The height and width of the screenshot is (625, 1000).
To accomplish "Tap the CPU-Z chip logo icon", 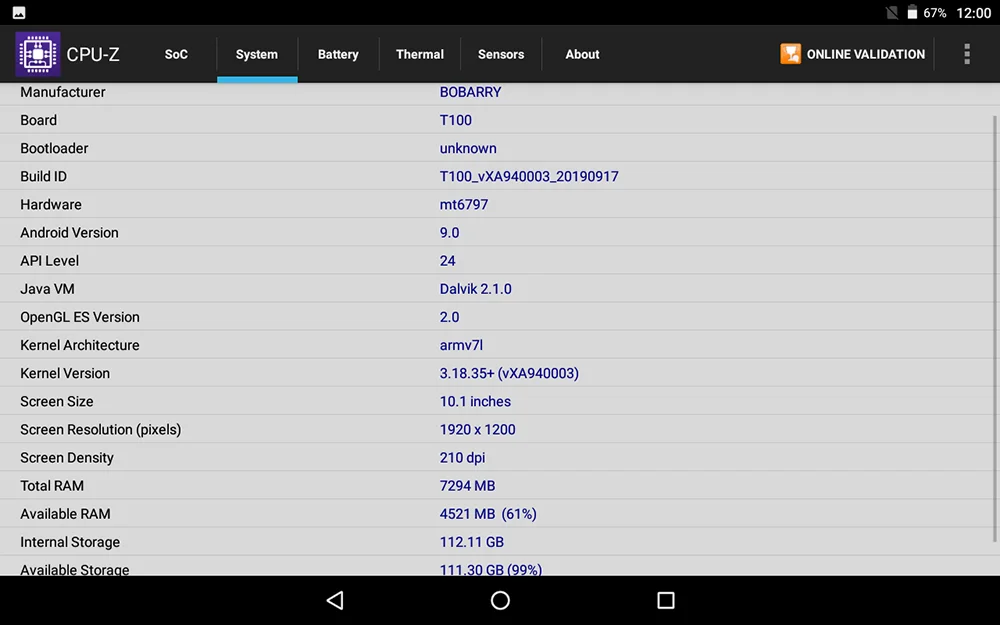I will click(38, 54).
